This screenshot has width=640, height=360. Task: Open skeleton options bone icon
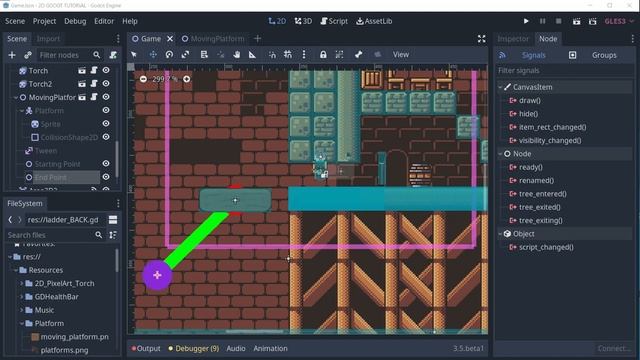pos(358,55)
